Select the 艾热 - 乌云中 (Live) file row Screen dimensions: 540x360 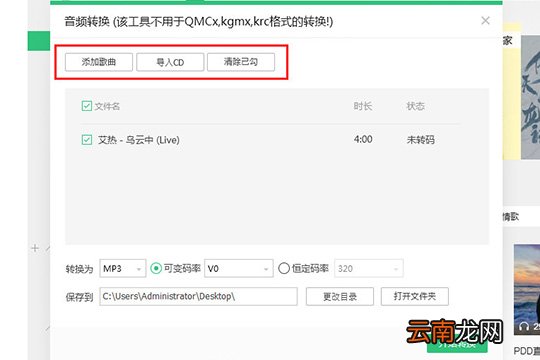pos(270,140)
